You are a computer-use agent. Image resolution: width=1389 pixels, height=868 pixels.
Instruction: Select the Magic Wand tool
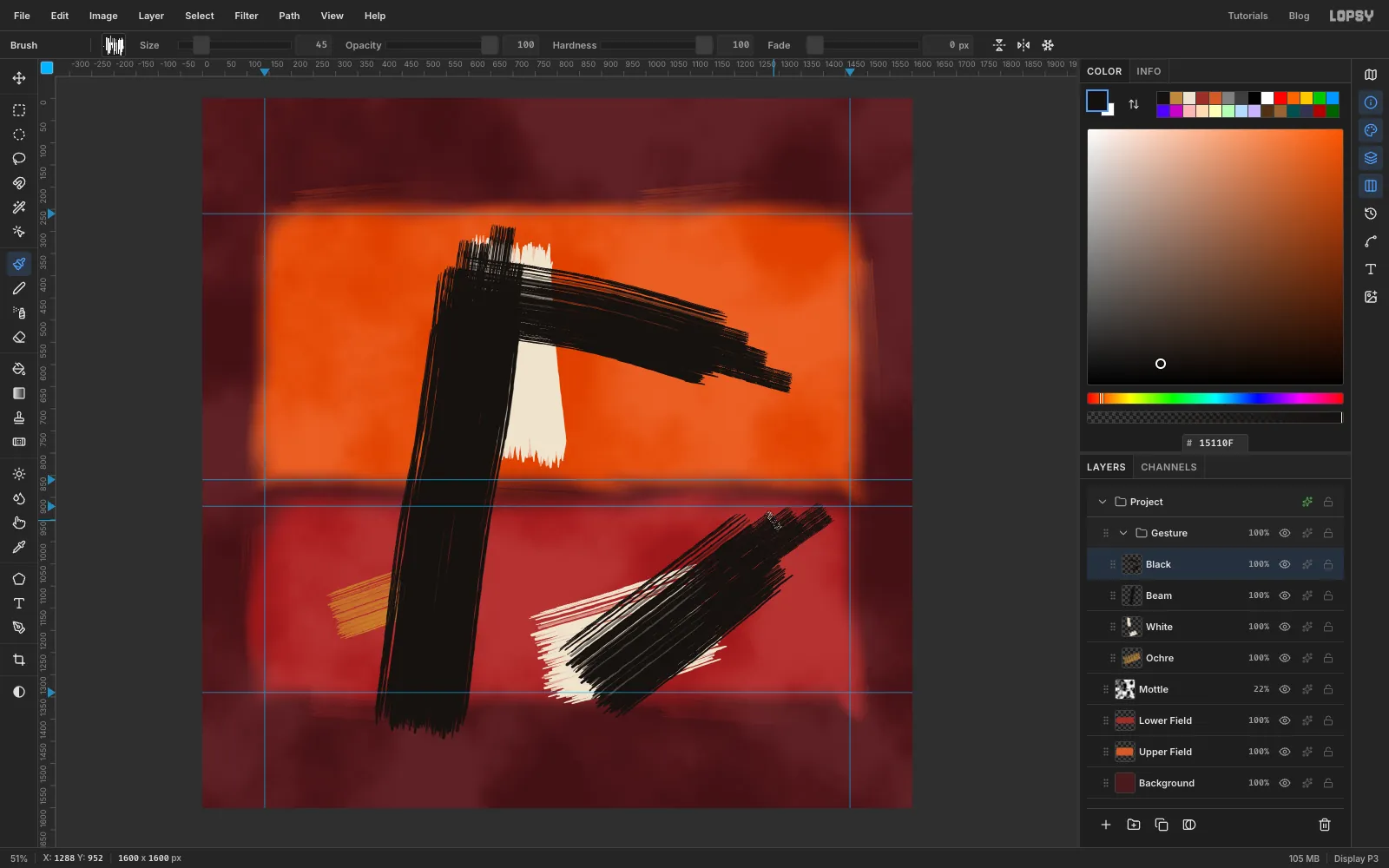[19, 207]
